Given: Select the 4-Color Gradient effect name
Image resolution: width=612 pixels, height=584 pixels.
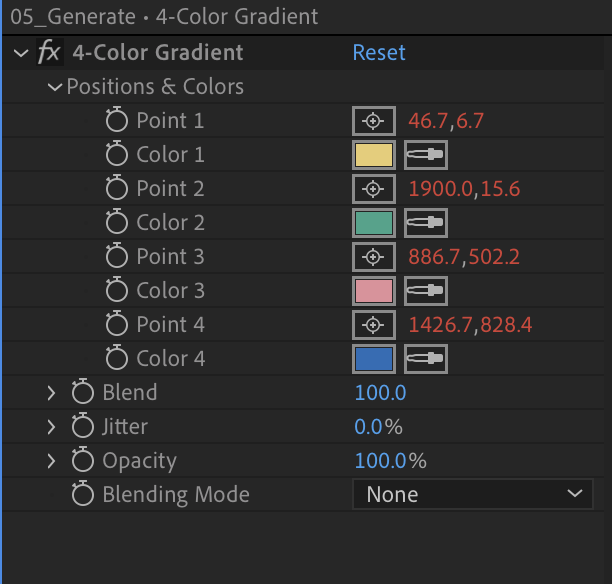Looking at the screenshot, I should (158, 52).
